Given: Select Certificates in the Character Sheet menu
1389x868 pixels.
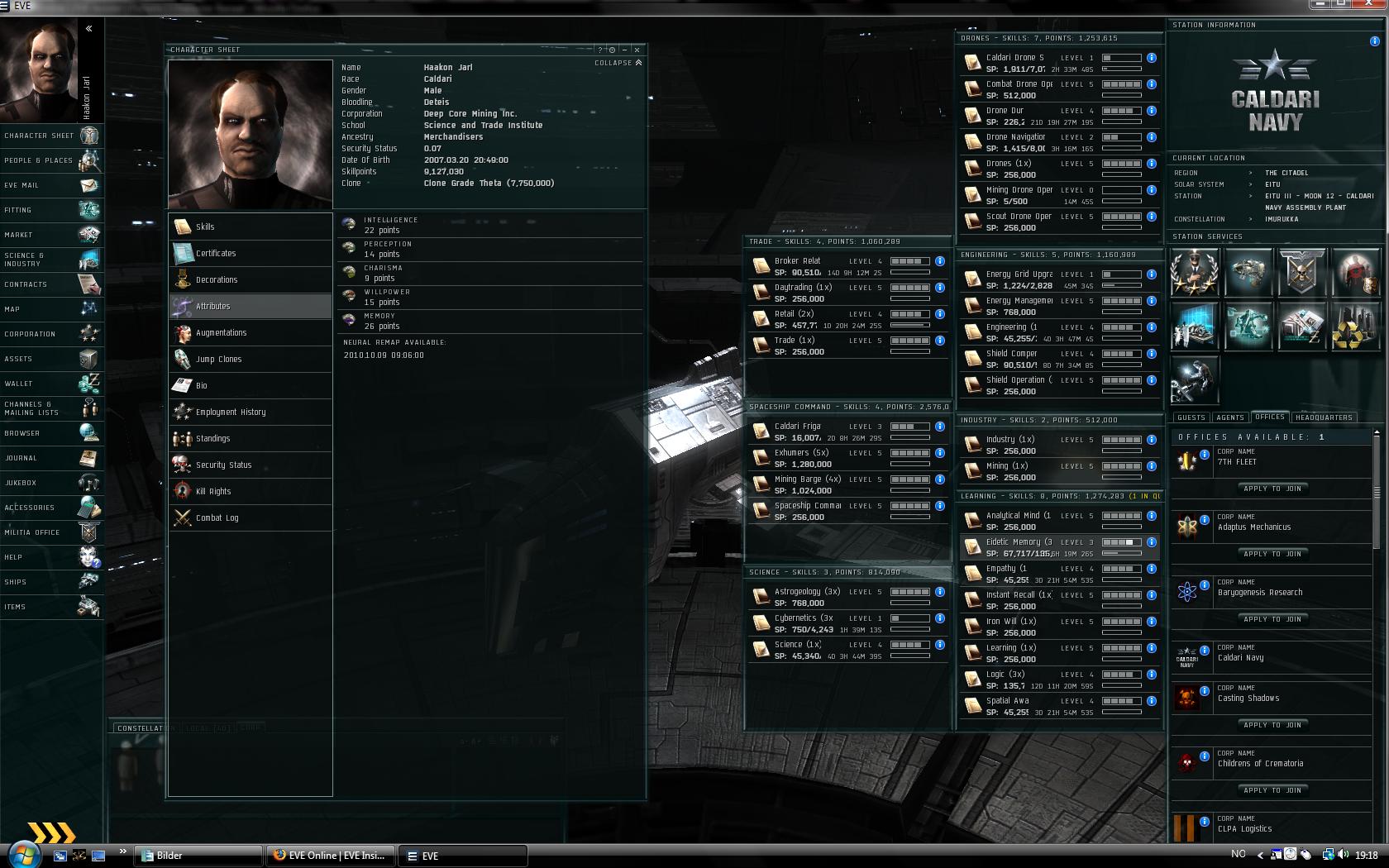Looking at the screenshot, I should [251, 253].
